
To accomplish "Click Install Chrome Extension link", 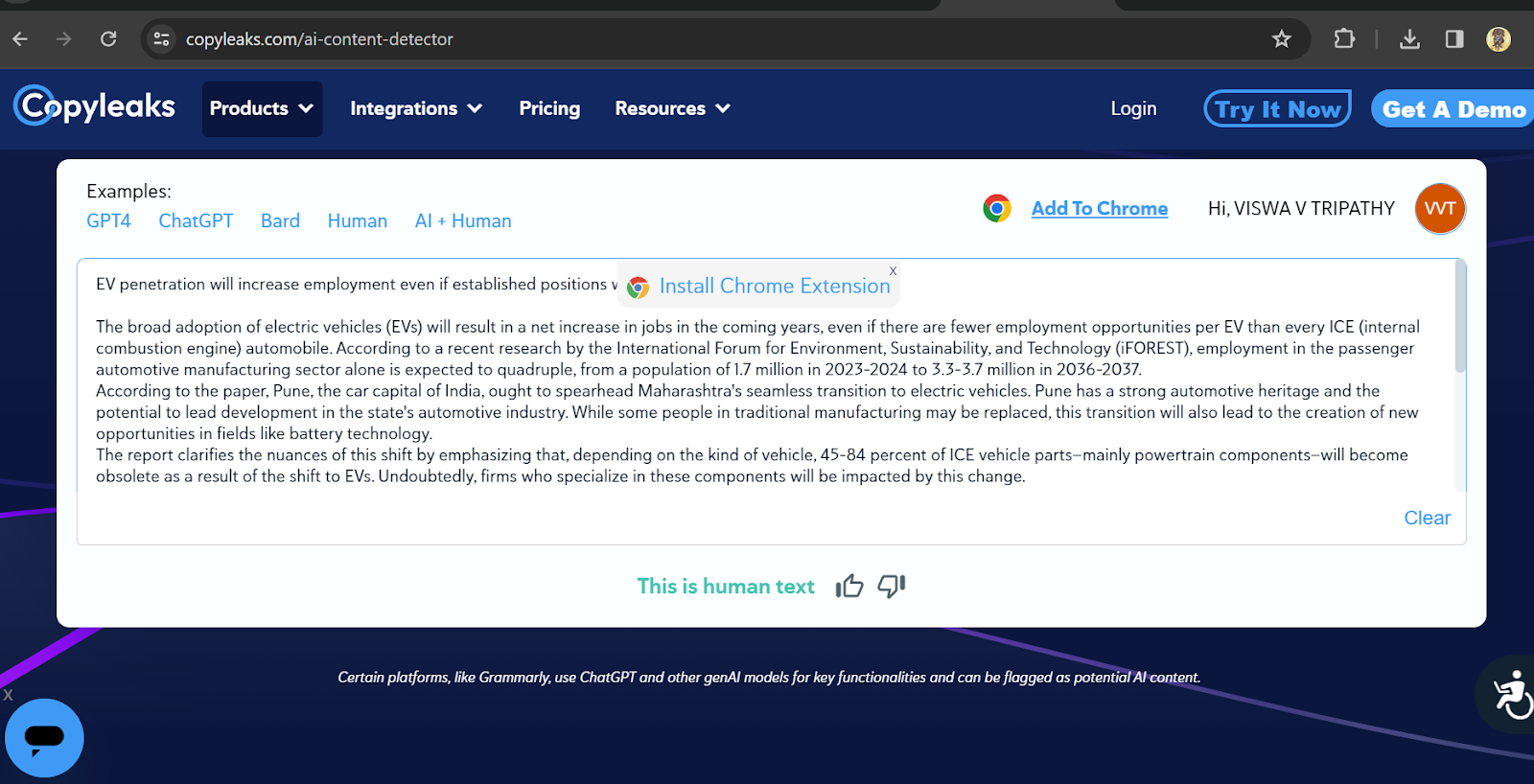I will (x=775, y=286).
